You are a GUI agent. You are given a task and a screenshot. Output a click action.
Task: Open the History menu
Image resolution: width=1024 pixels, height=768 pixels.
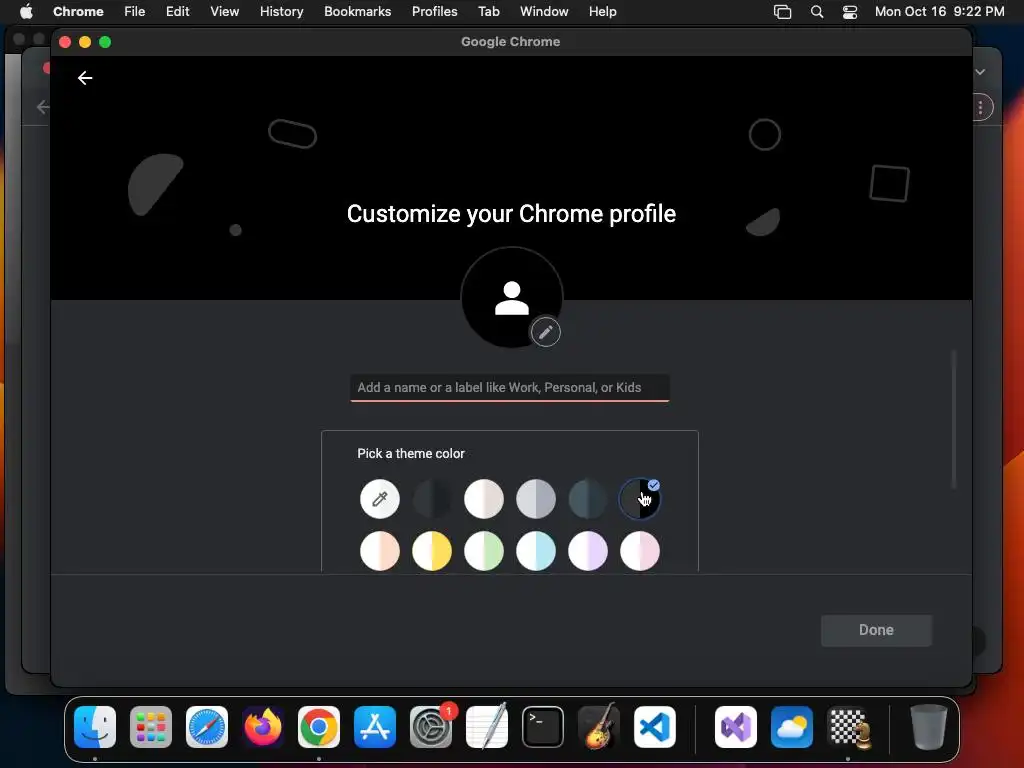(x=281, y=11)
